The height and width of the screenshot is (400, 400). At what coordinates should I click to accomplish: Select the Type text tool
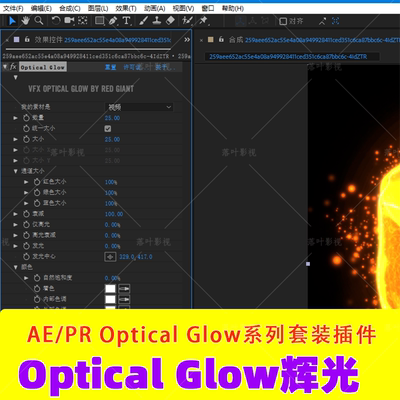pyautogui.click(x=126, y=21)
